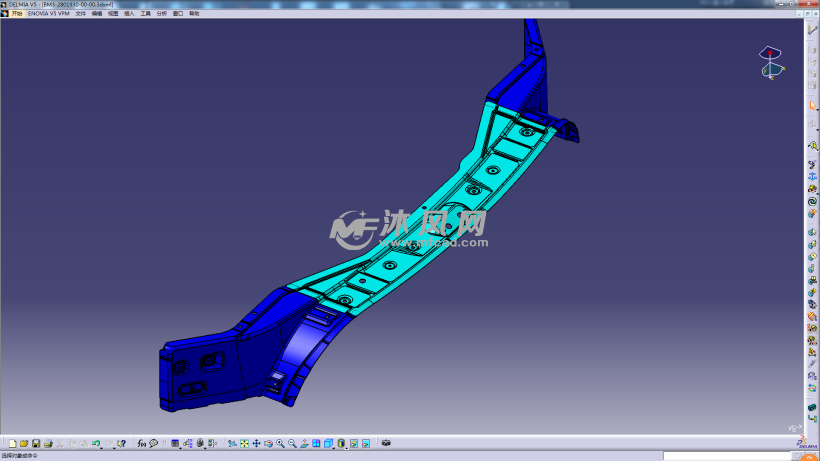Click the 3D compass in the viewport
The height and width of the screenshot is (461, 820).
[x=771, y=63]
